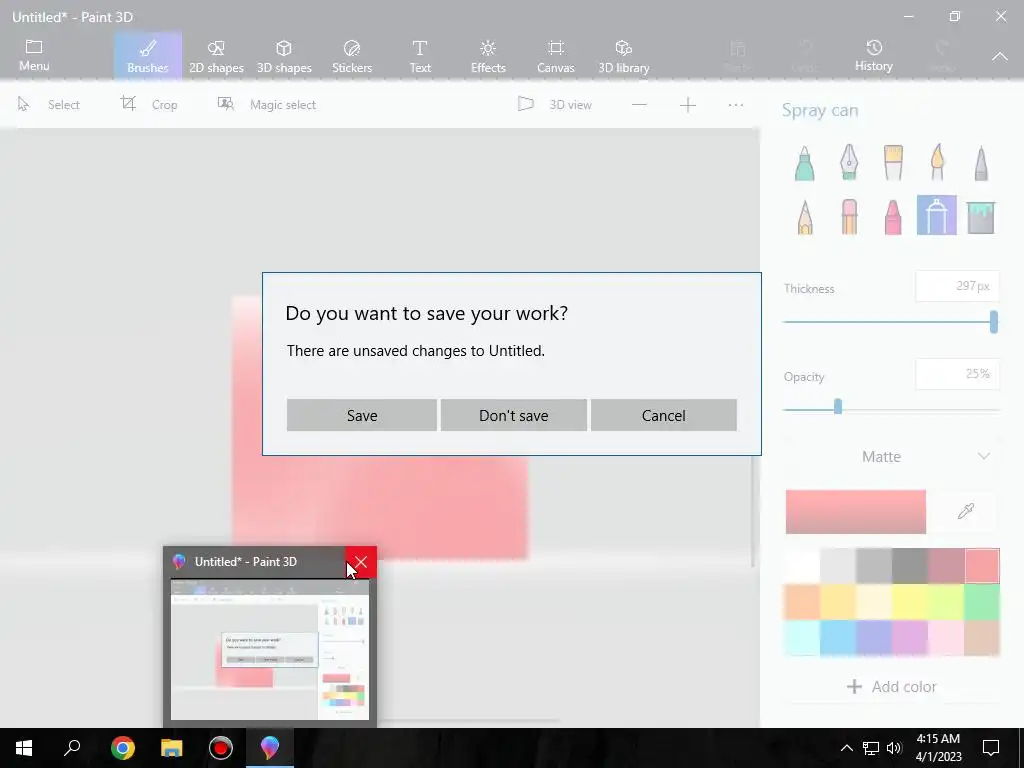Select the Marker brush
Screen dimensions: 1024x768
805,162
